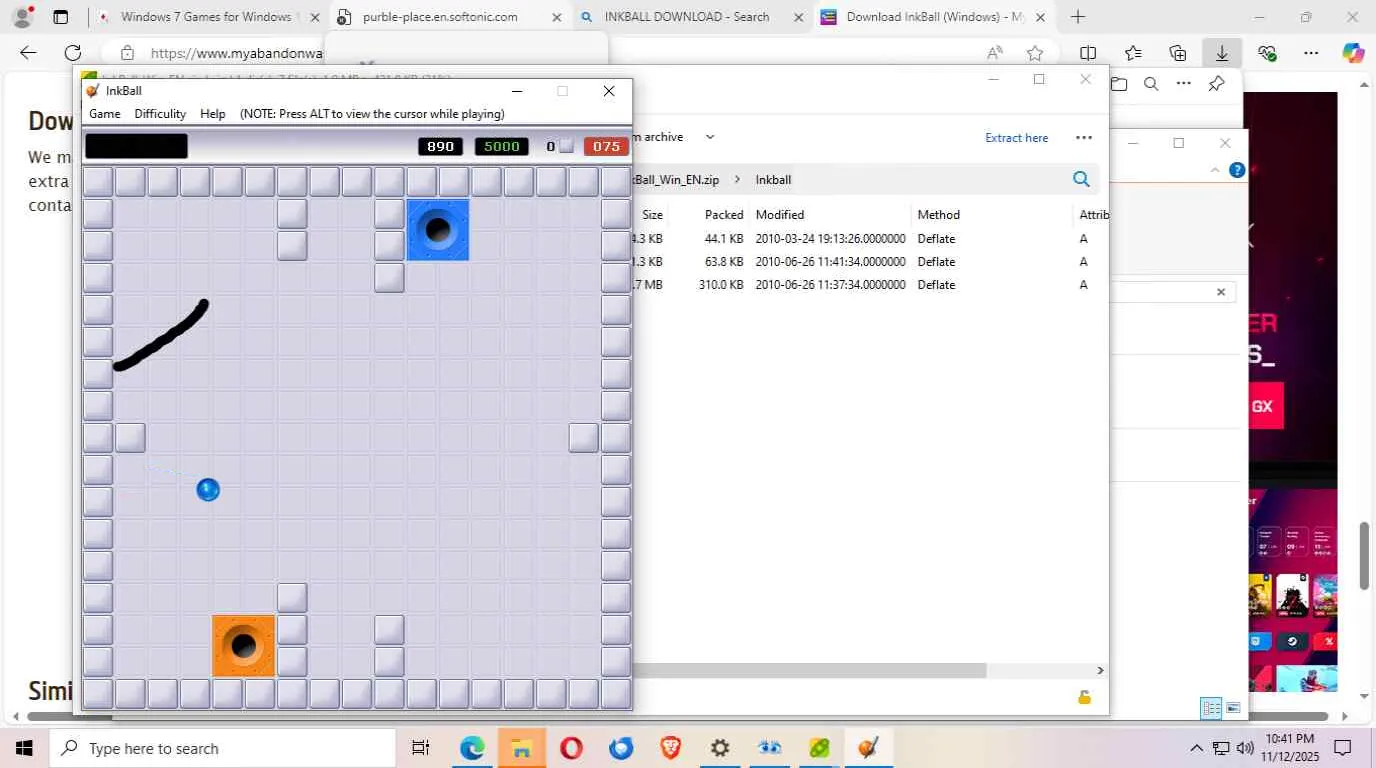Open the read aloud icon in address bar

click(995, 53)
